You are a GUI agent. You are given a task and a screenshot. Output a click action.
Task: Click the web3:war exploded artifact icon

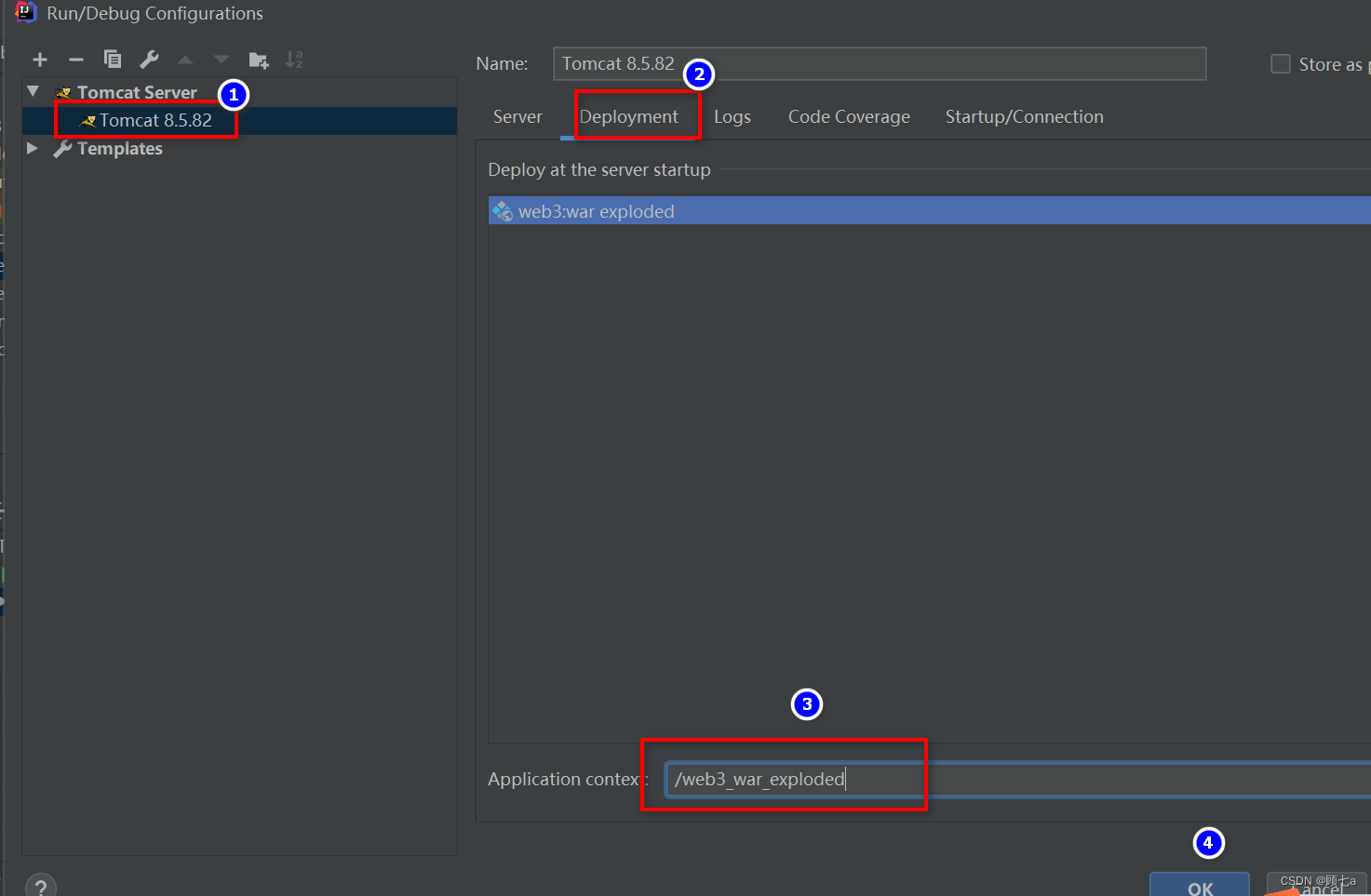click(503, 211)
